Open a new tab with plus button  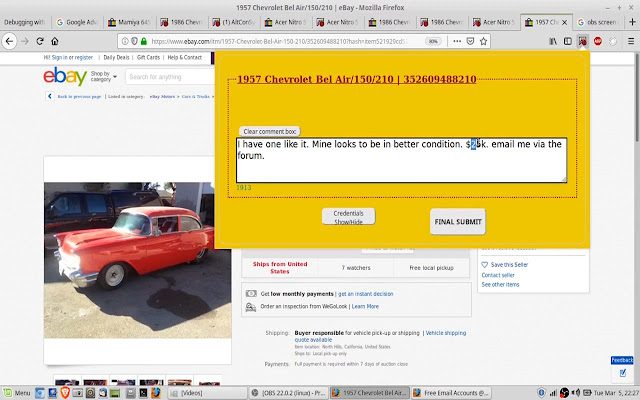[632, 22]
